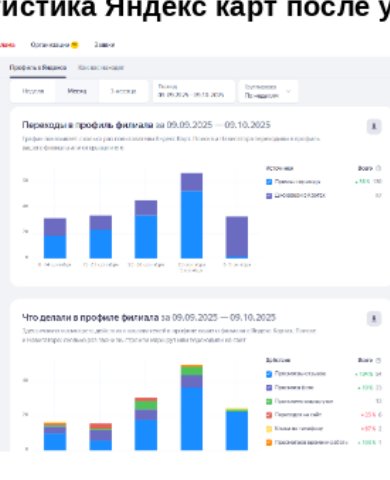Open the Заявки top menu item
The image size is (390, 480).
point(104,45)
